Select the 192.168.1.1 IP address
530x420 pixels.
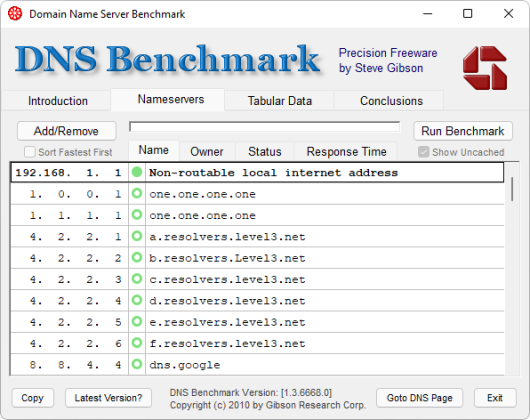click(x=68, y=173)
